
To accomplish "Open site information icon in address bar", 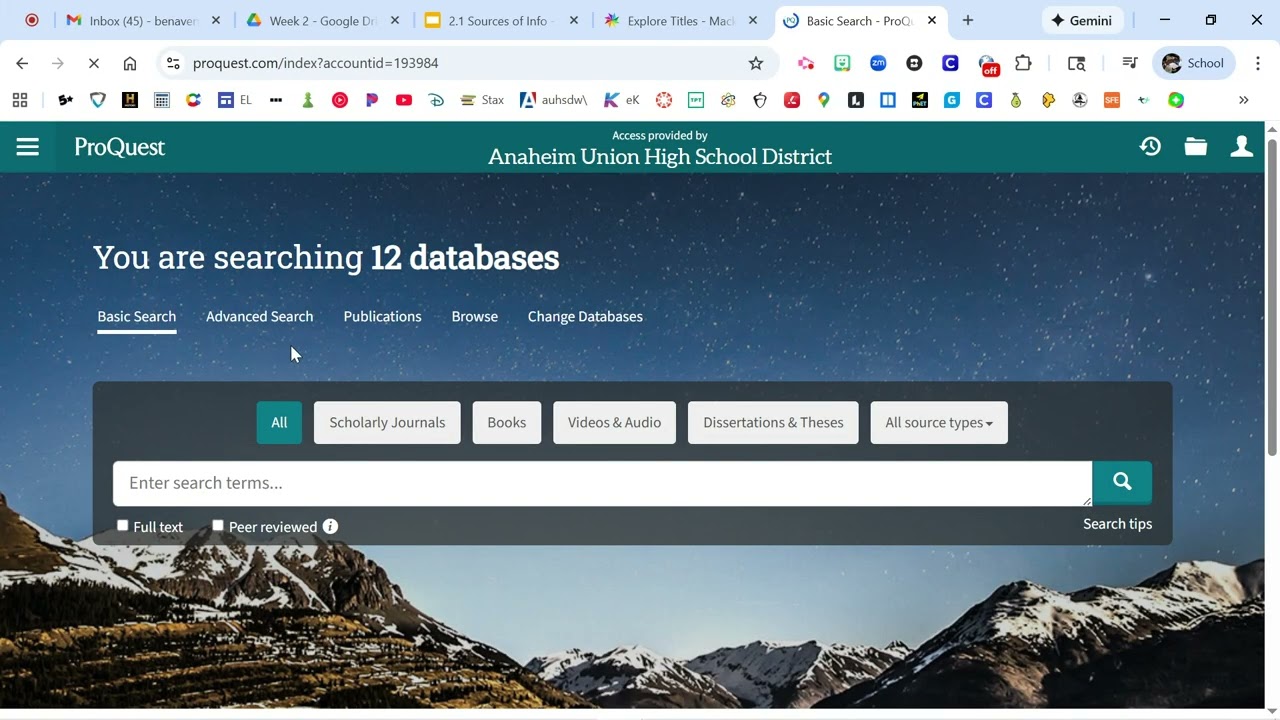I will pos(173,63).
